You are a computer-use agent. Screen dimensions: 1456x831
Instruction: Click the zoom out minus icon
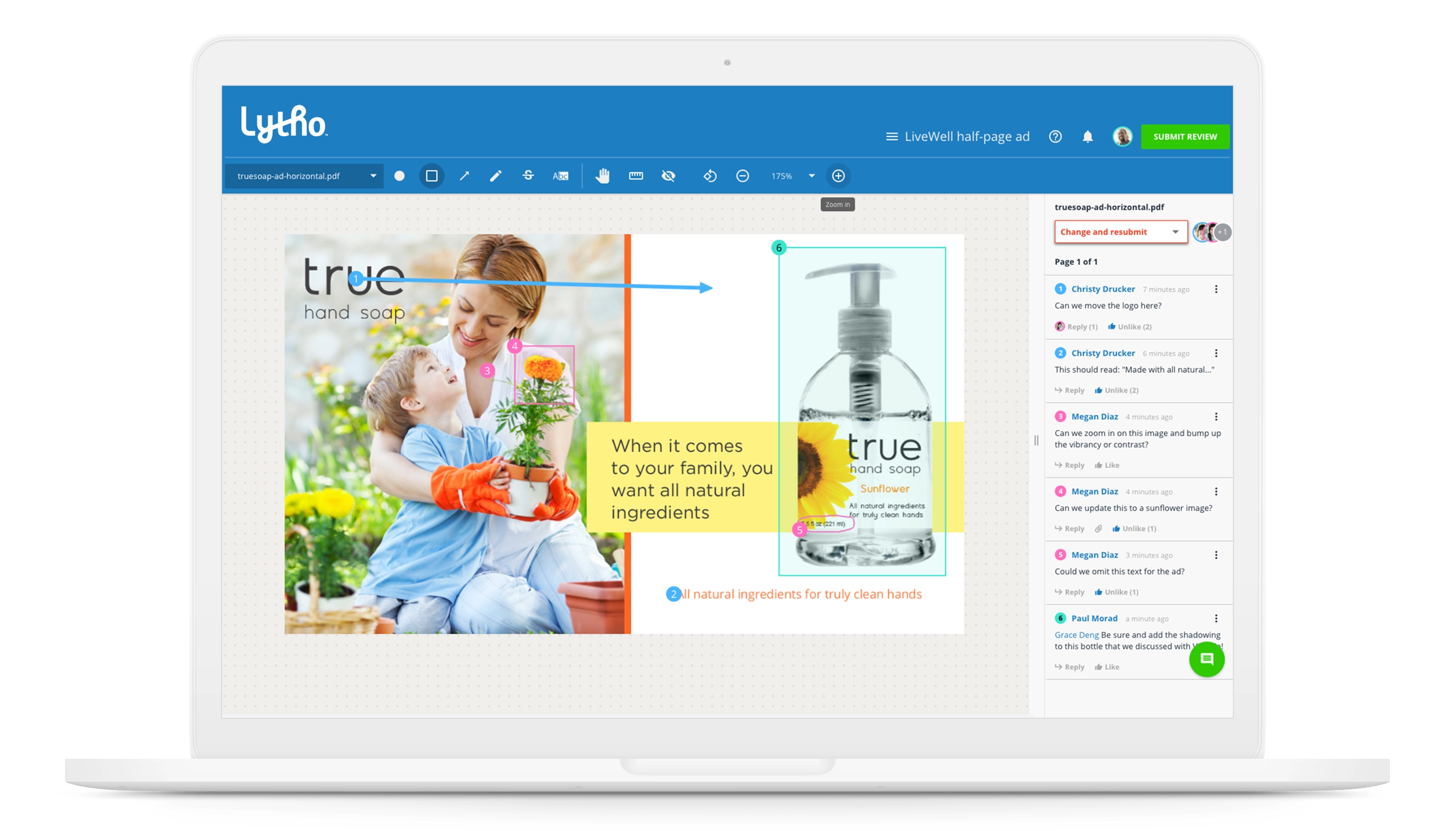[x=742, y=176]
